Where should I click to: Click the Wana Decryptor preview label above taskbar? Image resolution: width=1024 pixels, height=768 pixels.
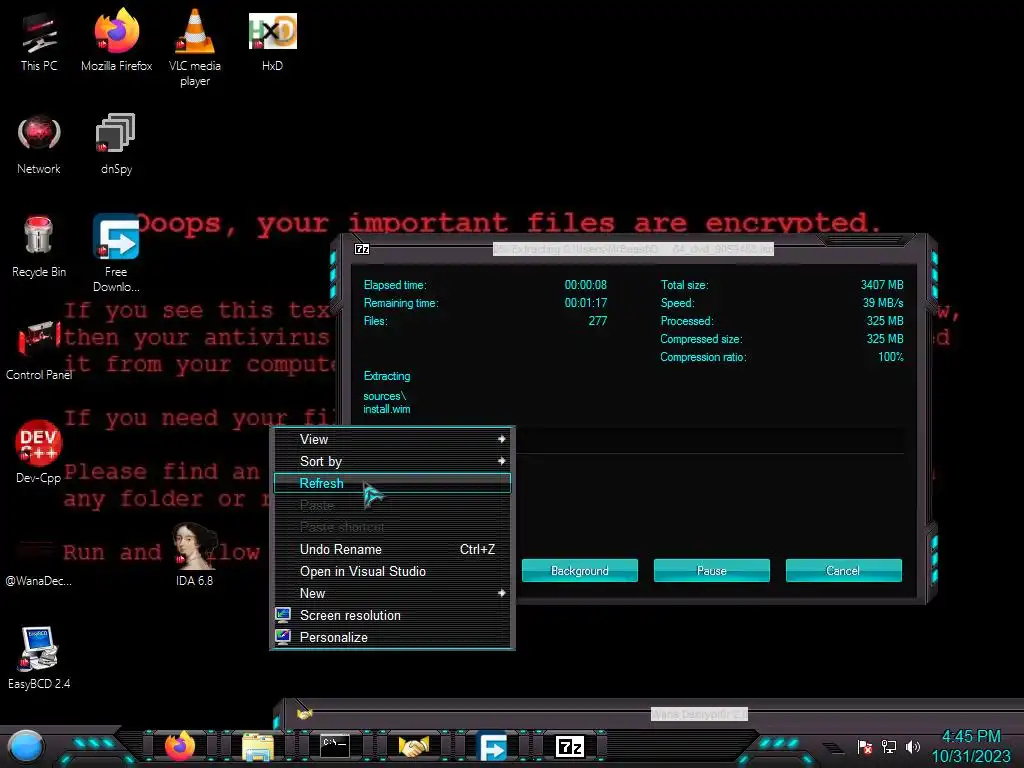coord(699,714)
